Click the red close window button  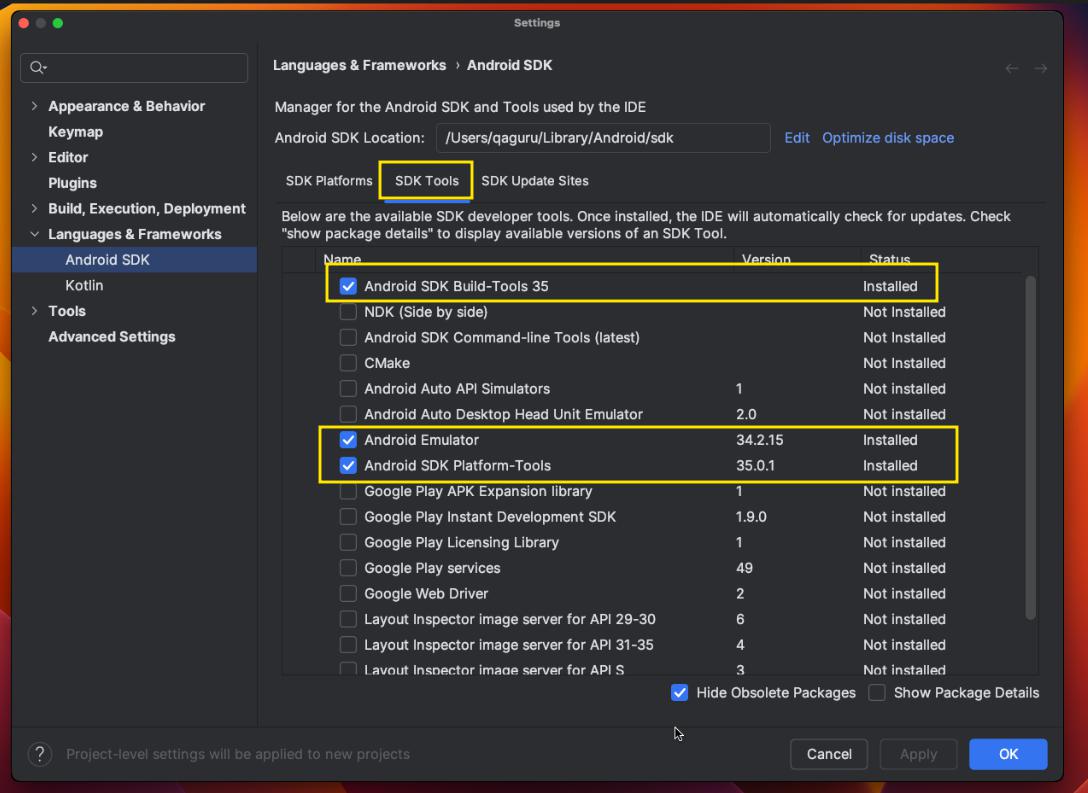24,23
